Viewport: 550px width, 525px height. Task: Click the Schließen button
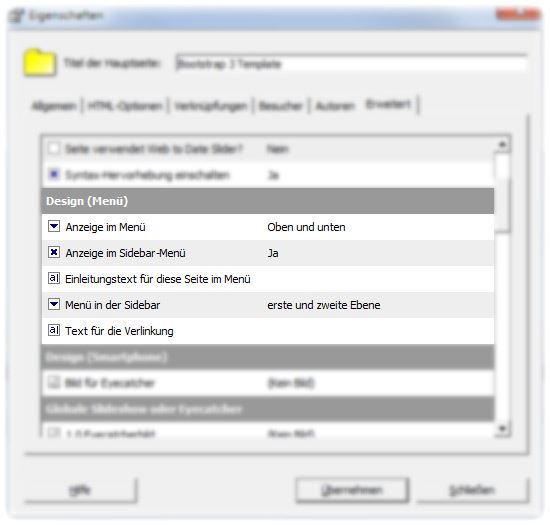tap(472, 490)
